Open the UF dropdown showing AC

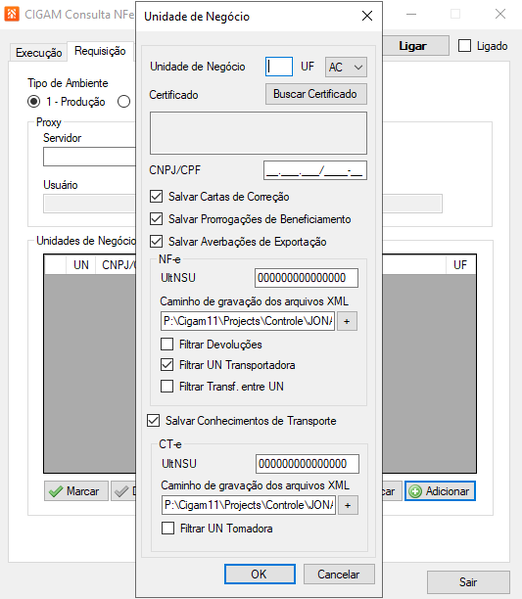pos(346,67)
